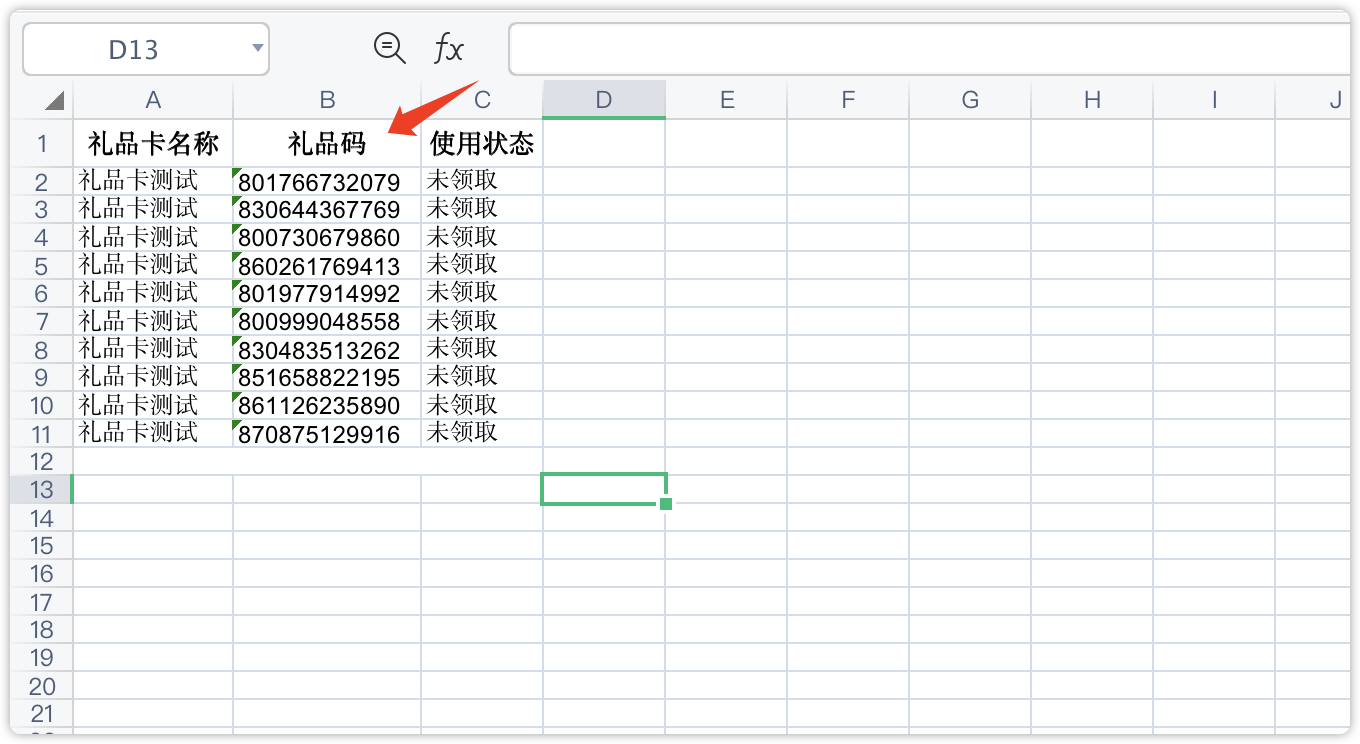Select column H header

pos(1092,100)
